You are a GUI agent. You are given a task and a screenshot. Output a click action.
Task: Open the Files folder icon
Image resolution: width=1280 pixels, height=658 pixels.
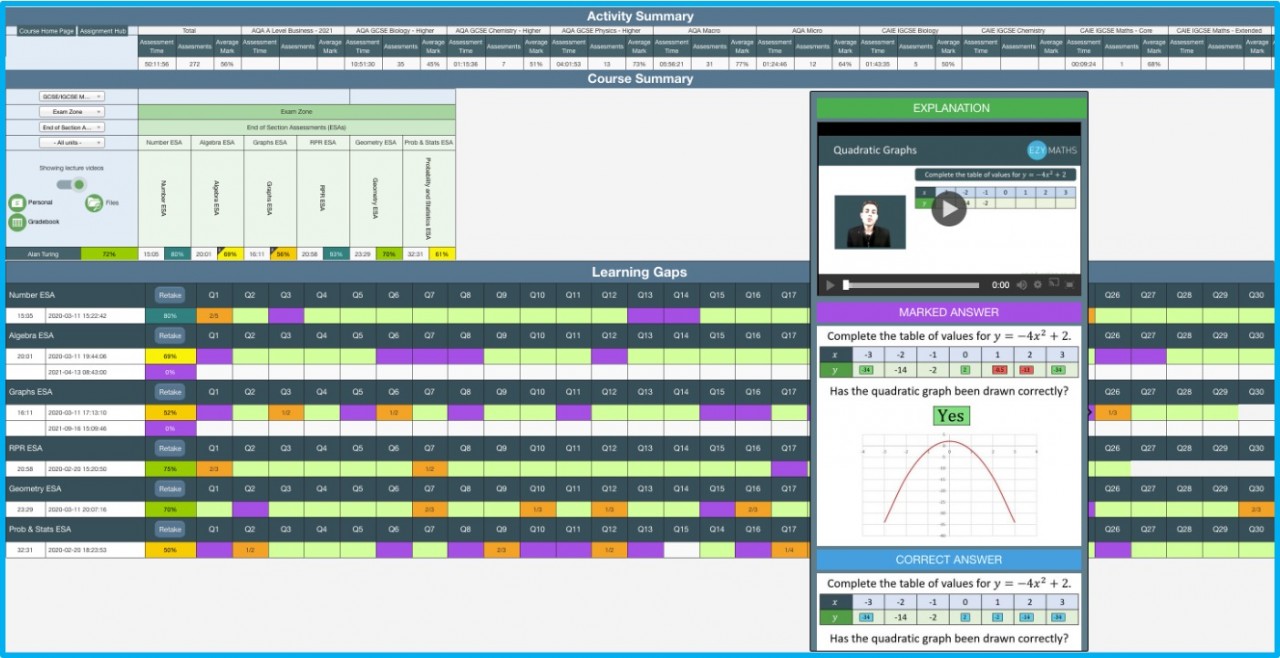(x=94, y=202)
